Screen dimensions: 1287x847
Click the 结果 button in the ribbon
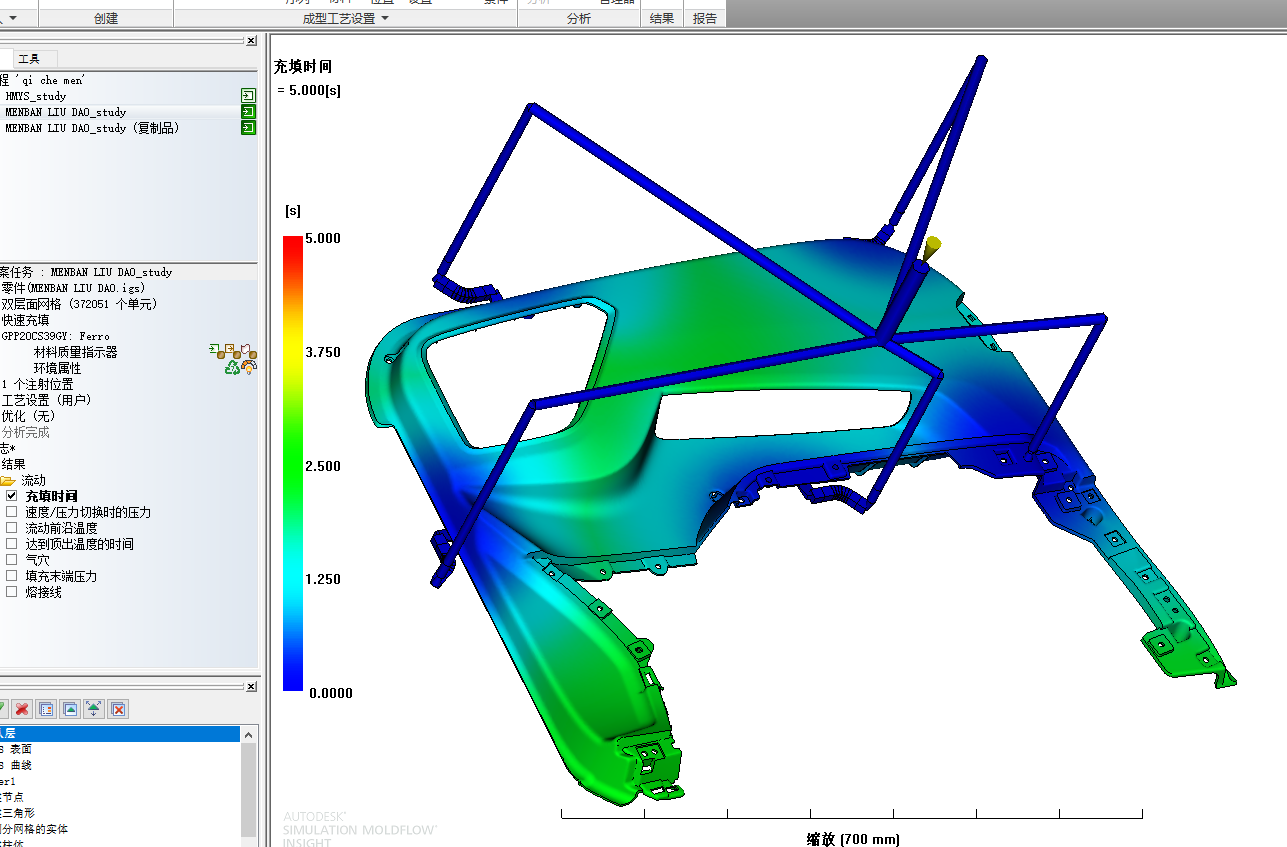click(x=661, y=17)
